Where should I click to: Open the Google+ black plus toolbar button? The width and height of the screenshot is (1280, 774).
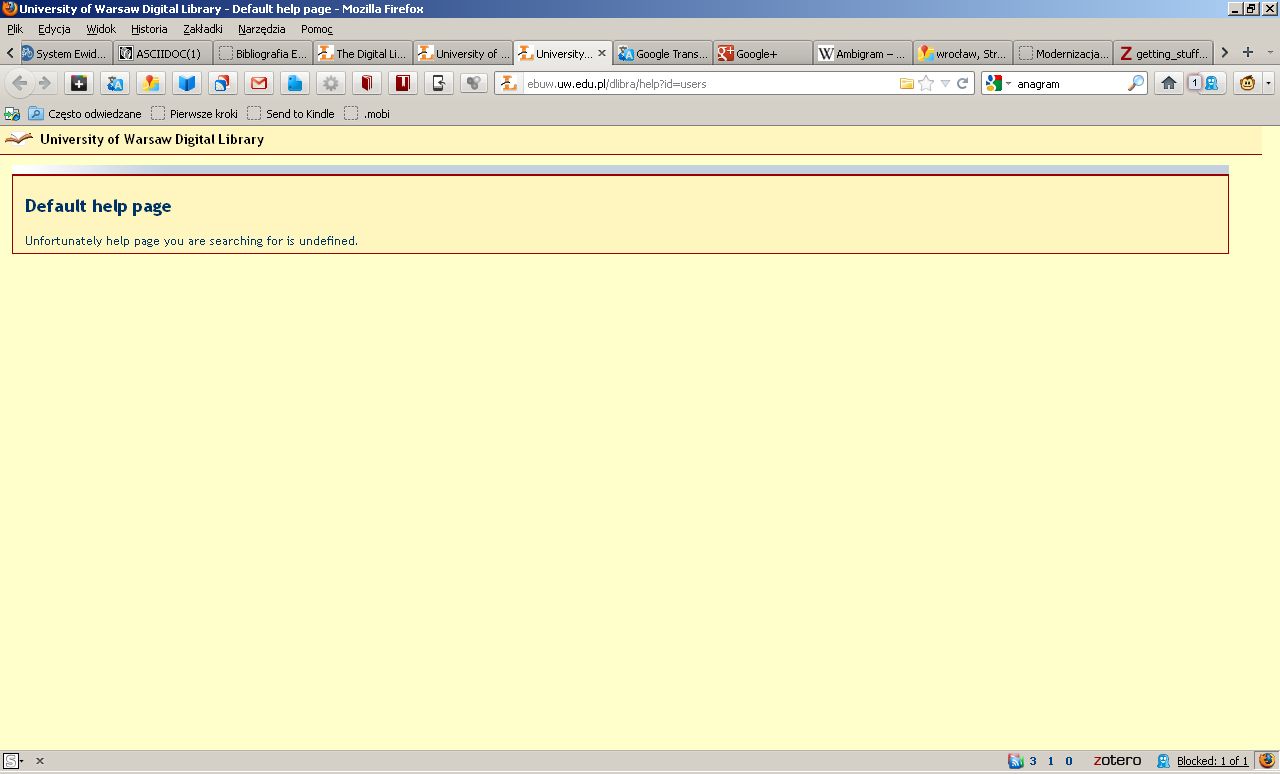click(x=79, y=83)
